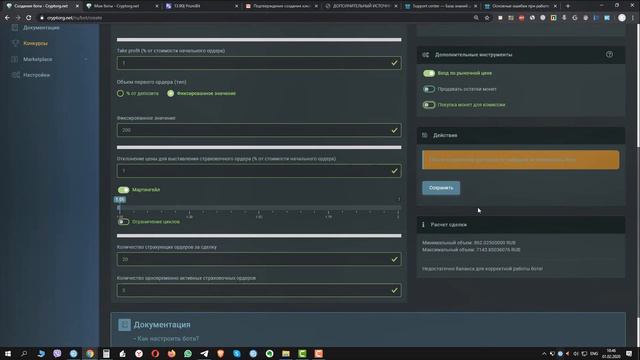Open Telegram from the taskbar
Viewport: 640px width, 360px height.
pyautogui.click(x=204, y=353)
